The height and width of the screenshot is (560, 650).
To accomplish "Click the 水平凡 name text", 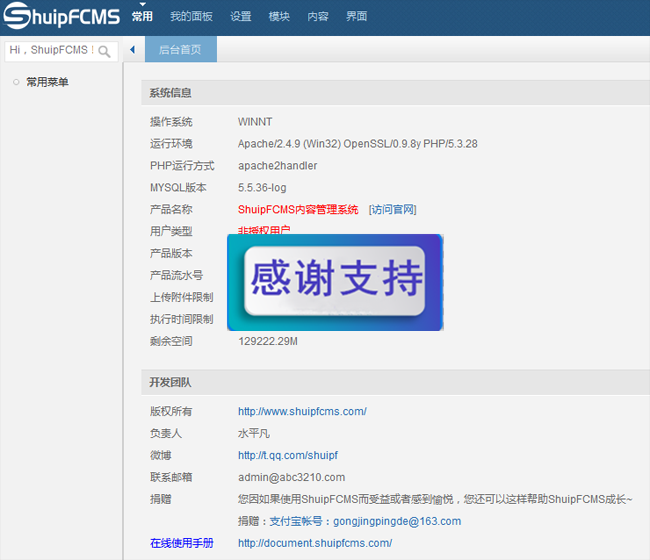I will pyautogui.click(x=254, y=433).
